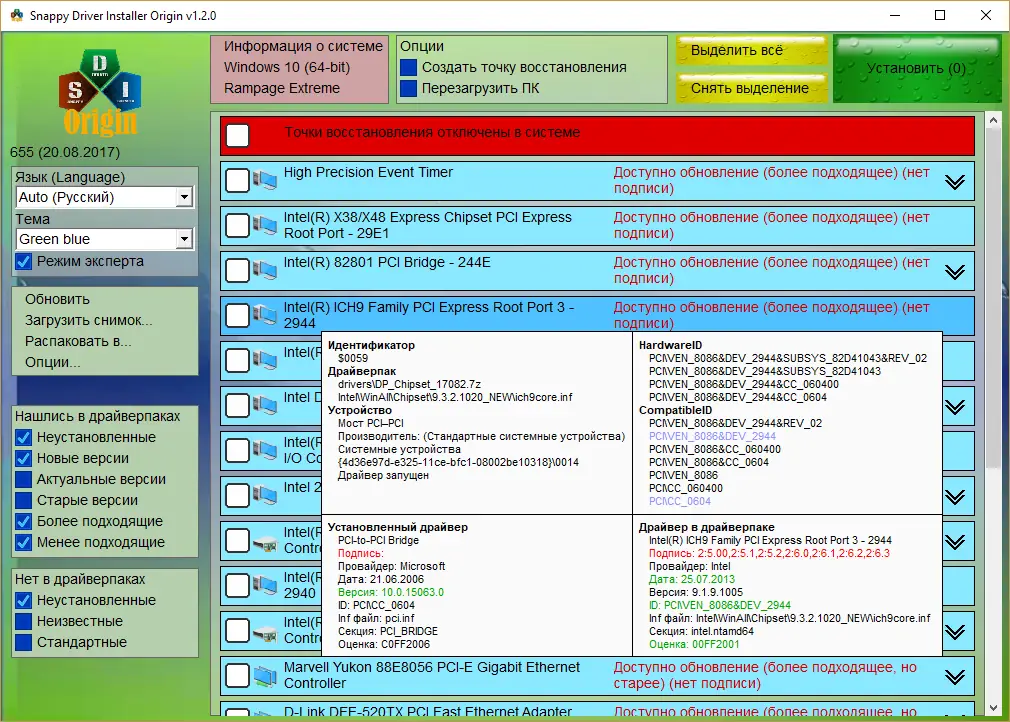Disable the 'Режим эксперта' checkbox
The height and width of the screenshot is (722, 1010).
[x=24, y=261]
